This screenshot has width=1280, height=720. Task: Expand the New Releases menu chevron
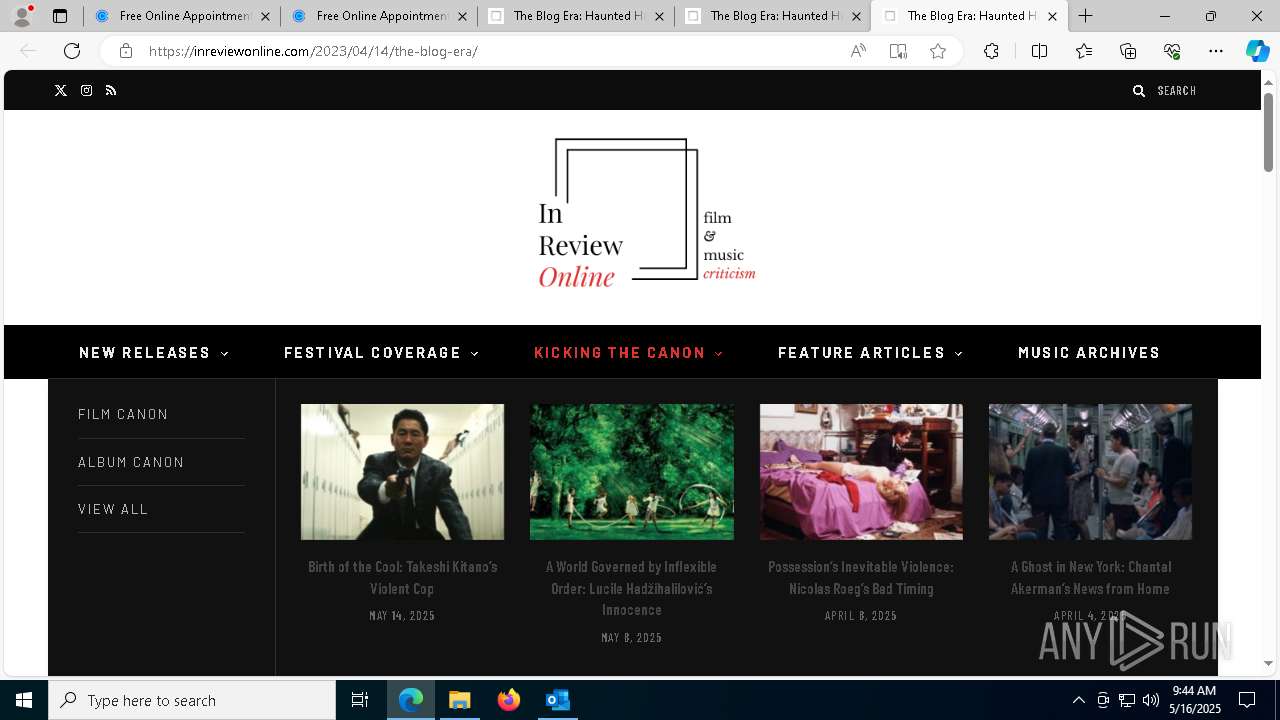pos(225,353)
